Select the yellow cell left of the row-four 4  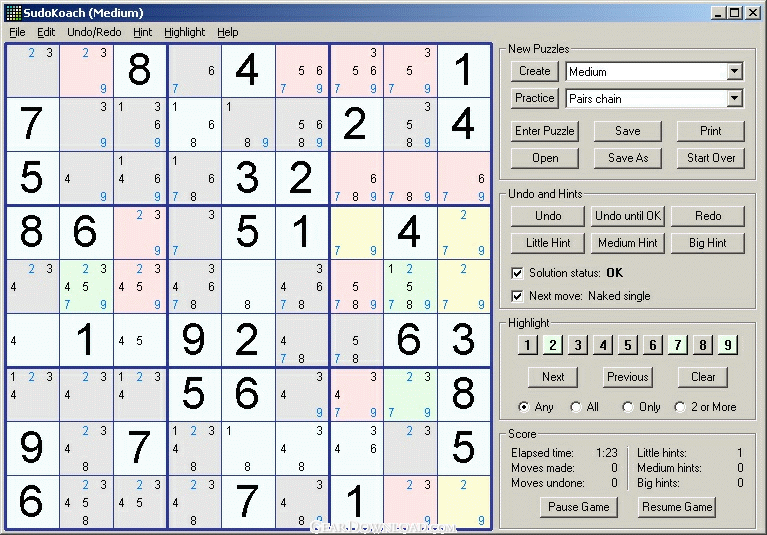(357, 232)
